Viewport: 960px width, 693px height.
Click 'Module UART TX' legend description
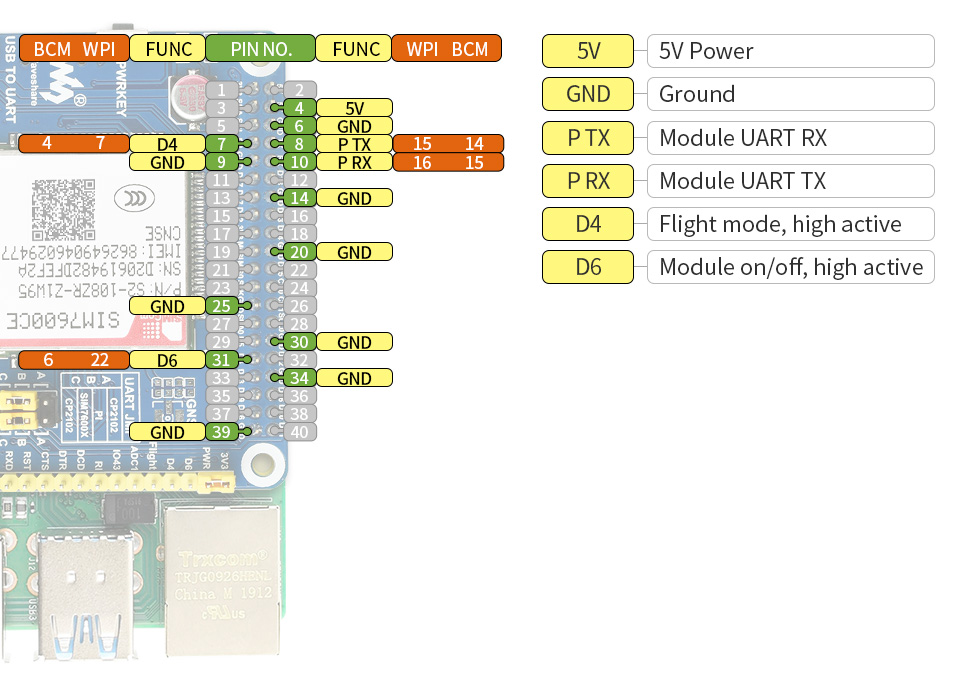point(790,181)
